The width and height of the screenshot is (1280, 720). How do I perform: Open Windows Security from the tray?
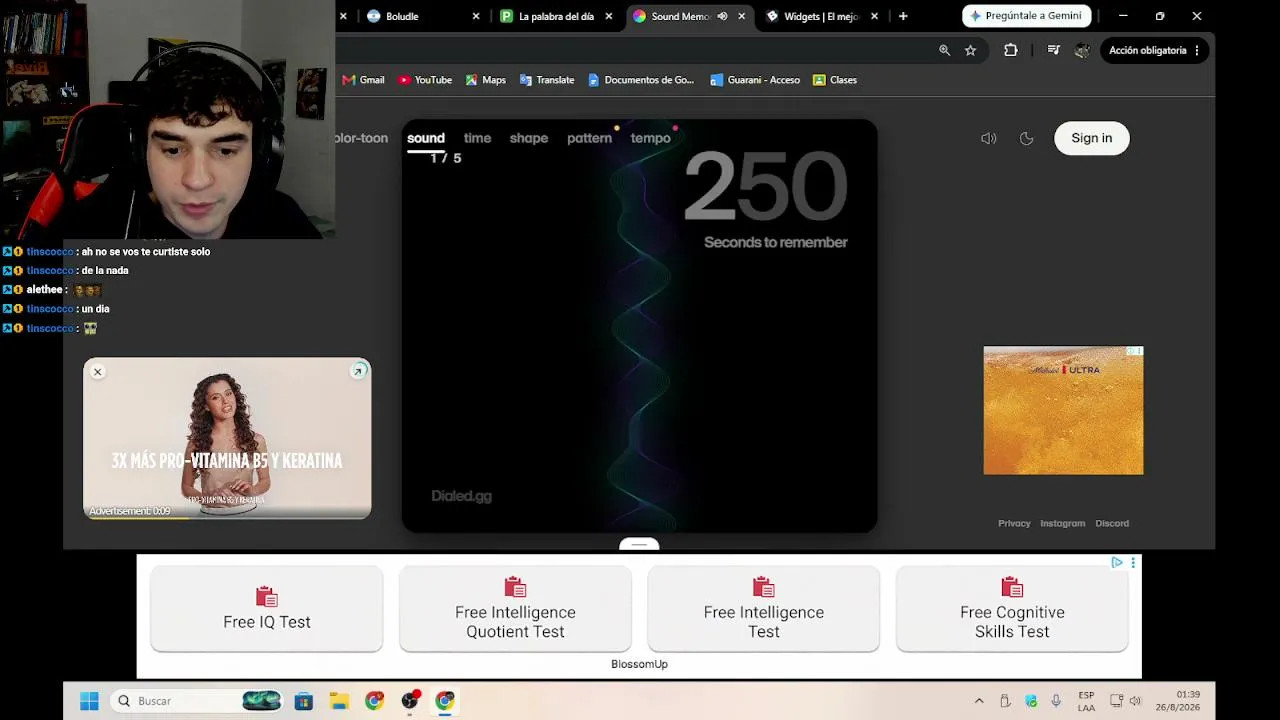[1031, 701]
